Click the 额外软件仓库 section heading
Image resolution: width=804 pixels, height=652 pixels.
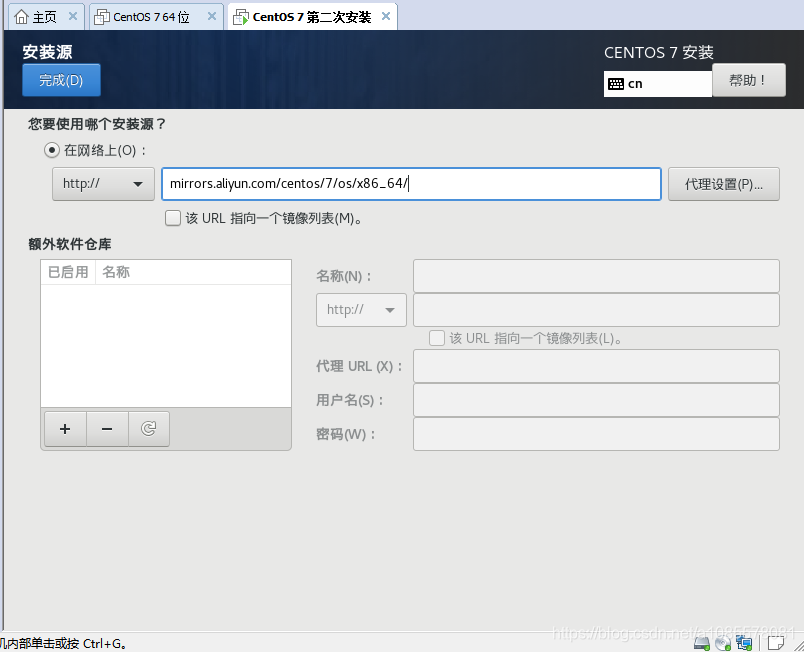tap(70, 244)
